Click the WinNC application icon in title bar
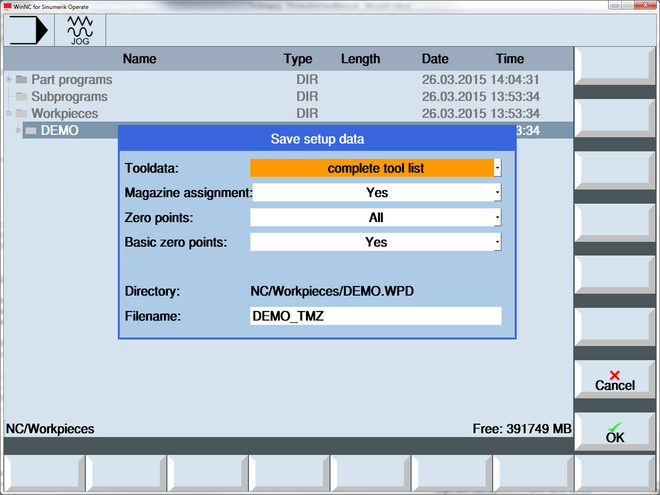660x495 pixels. click(x=6, y=6)
